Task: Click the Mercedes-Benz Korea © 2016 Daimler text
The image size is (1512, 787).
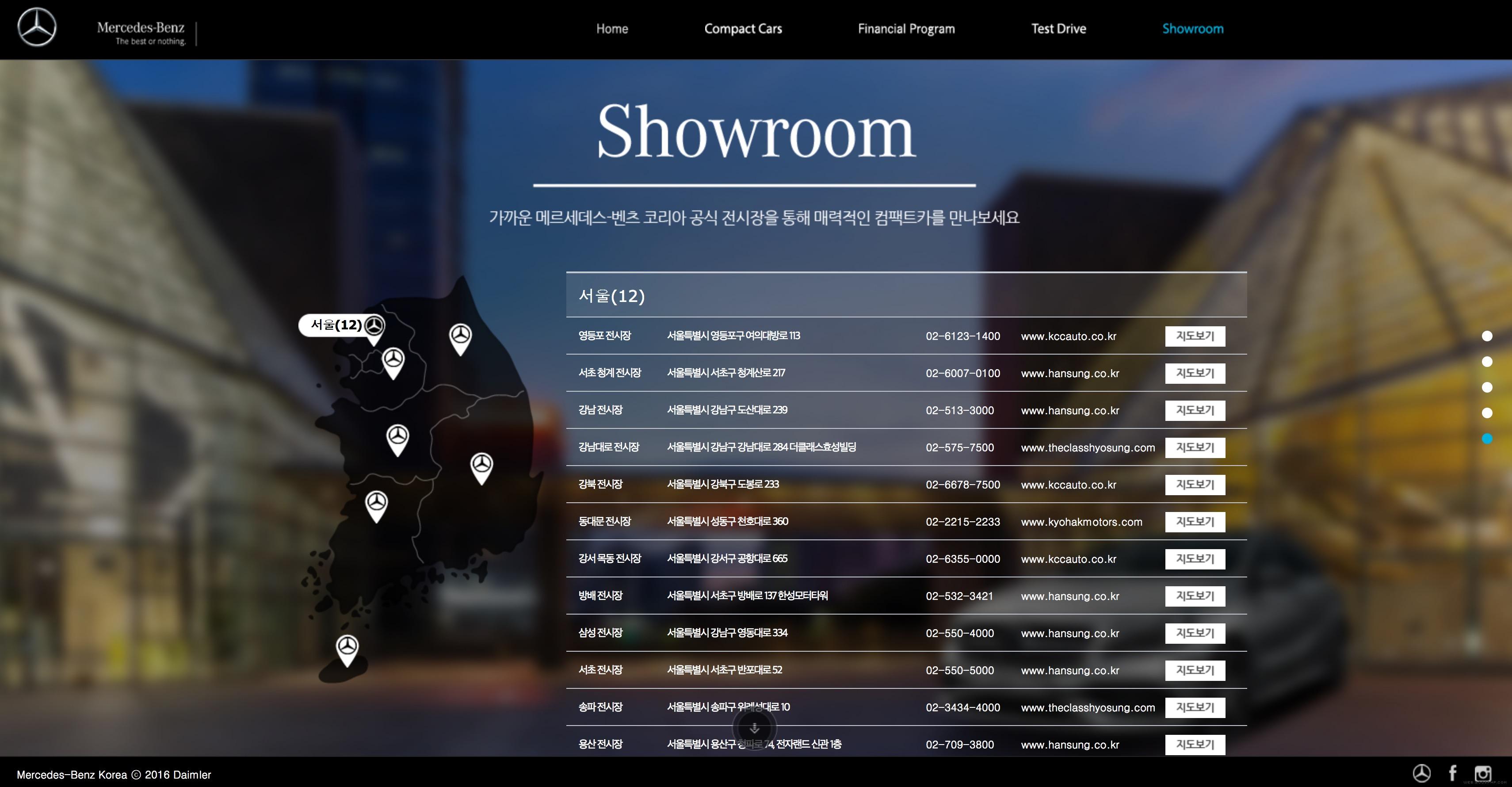Action: [x=114, y=775]
